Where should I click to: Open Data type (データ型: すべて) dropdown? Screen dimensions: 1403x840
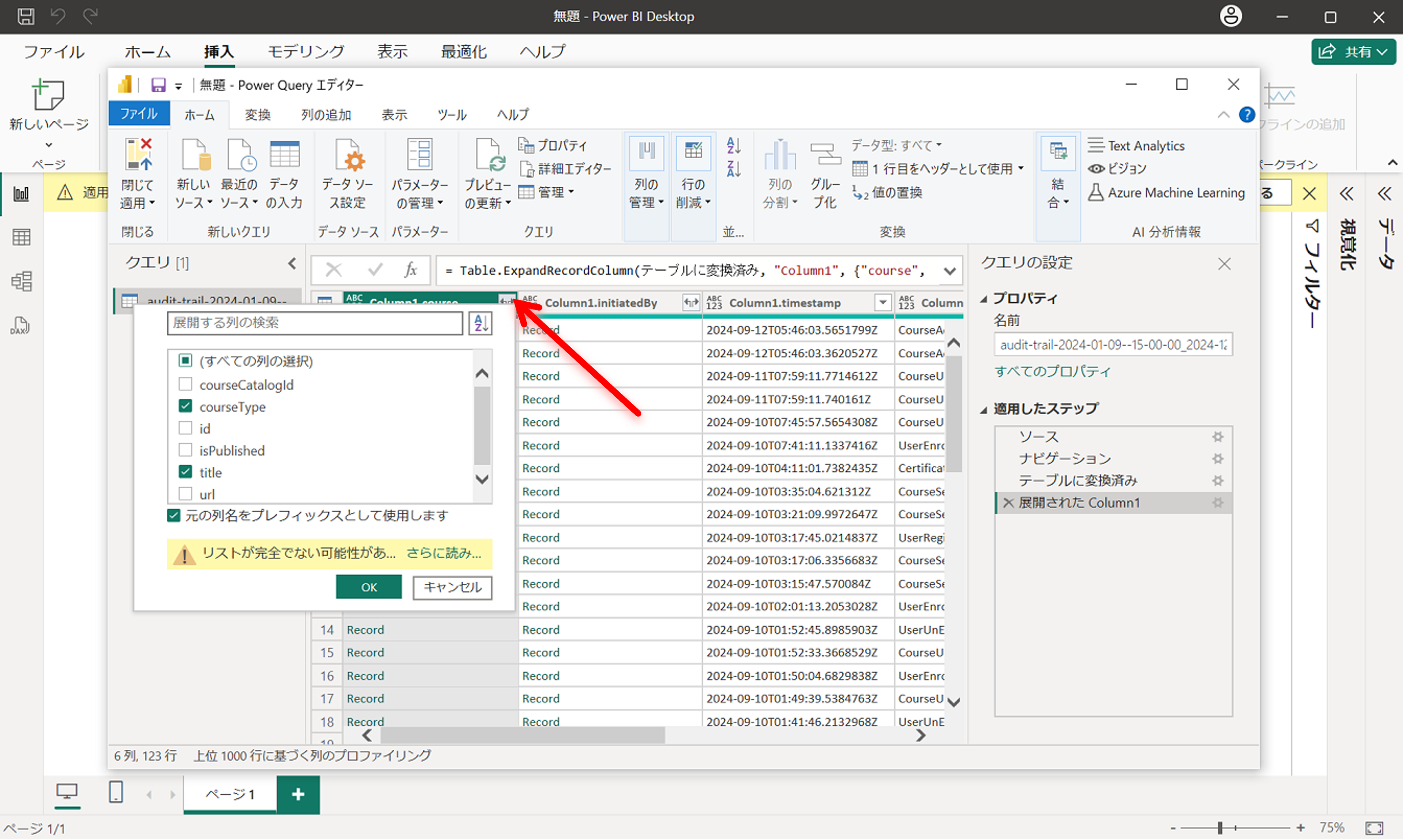tap(897, 145)
